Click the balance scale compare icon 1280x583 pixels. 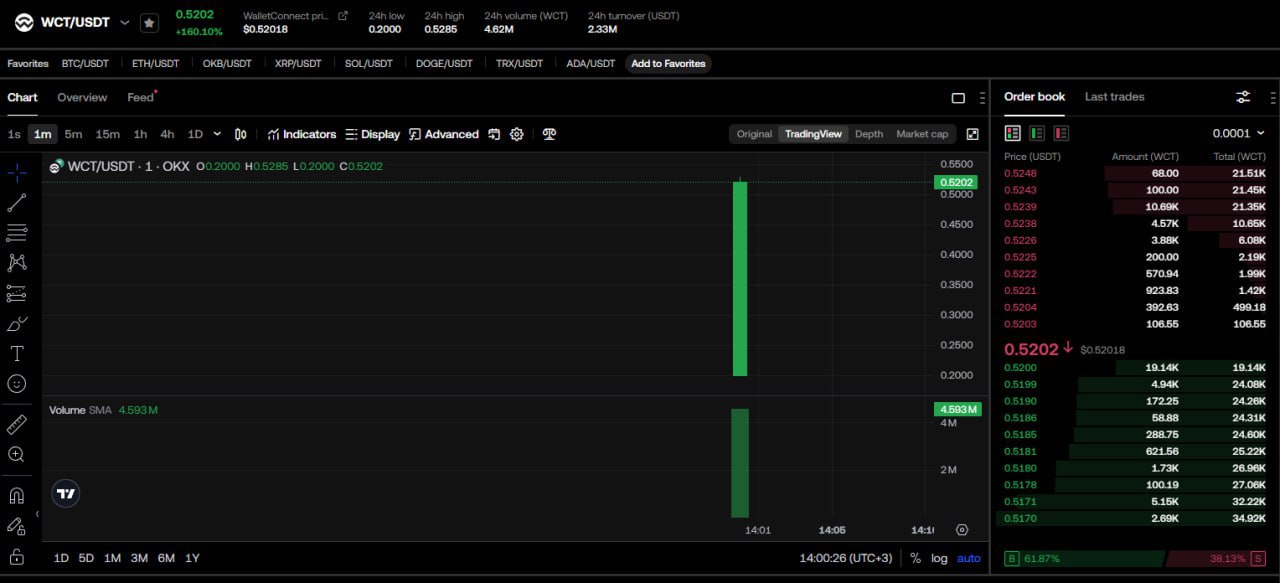pyautogui.click(x=549, y=134)
